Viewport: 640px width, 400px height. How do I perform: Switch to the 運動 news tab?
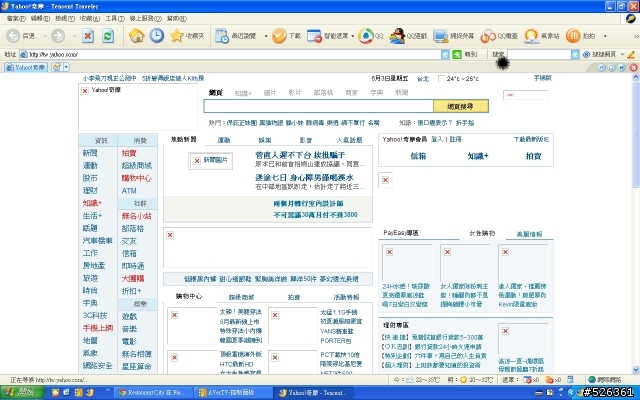pos(224,140)
